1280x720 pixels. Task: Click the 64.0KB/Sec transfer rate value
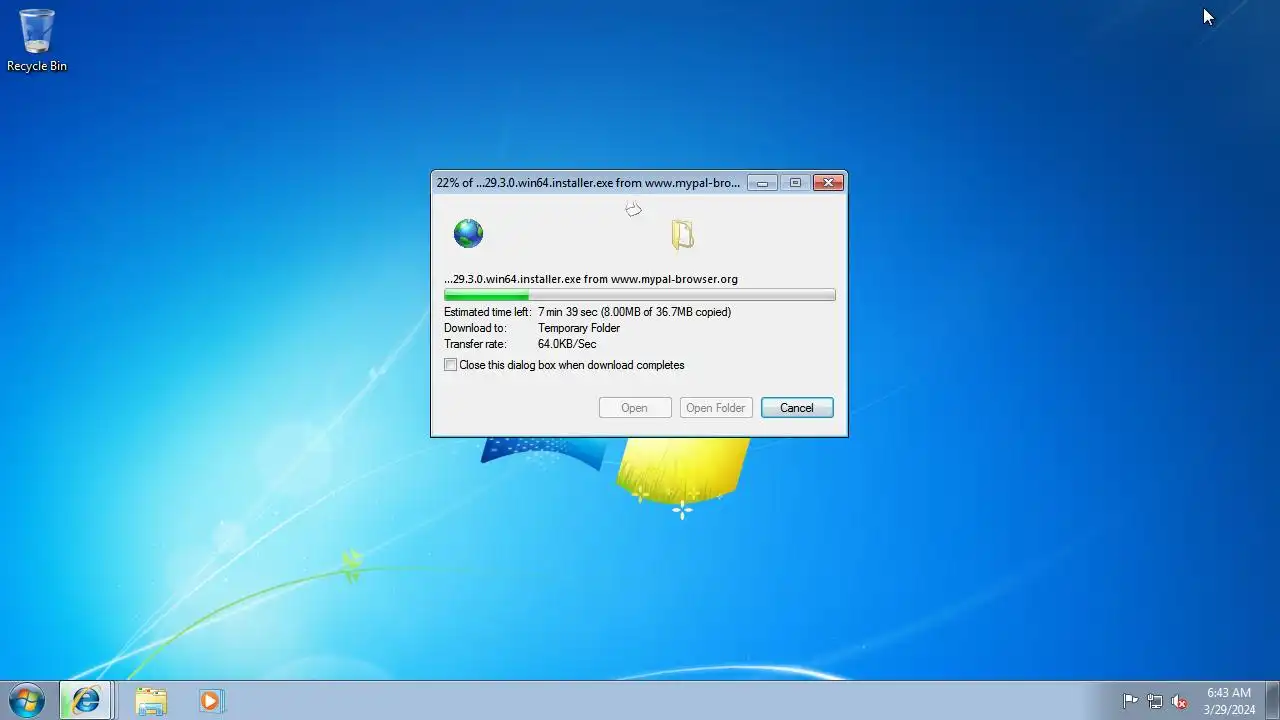click(567, 344)
